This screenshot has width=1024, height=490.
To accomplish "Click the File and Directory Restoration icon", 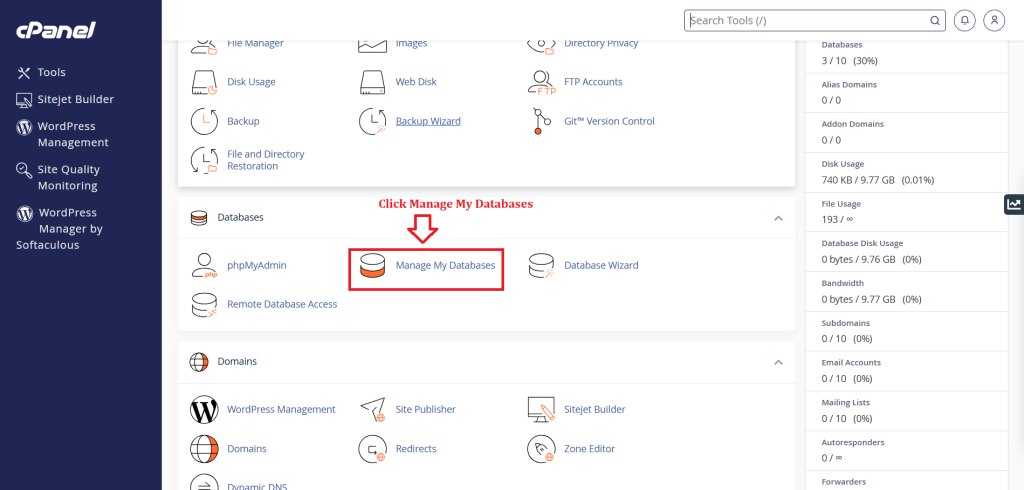I will point(204,160).
